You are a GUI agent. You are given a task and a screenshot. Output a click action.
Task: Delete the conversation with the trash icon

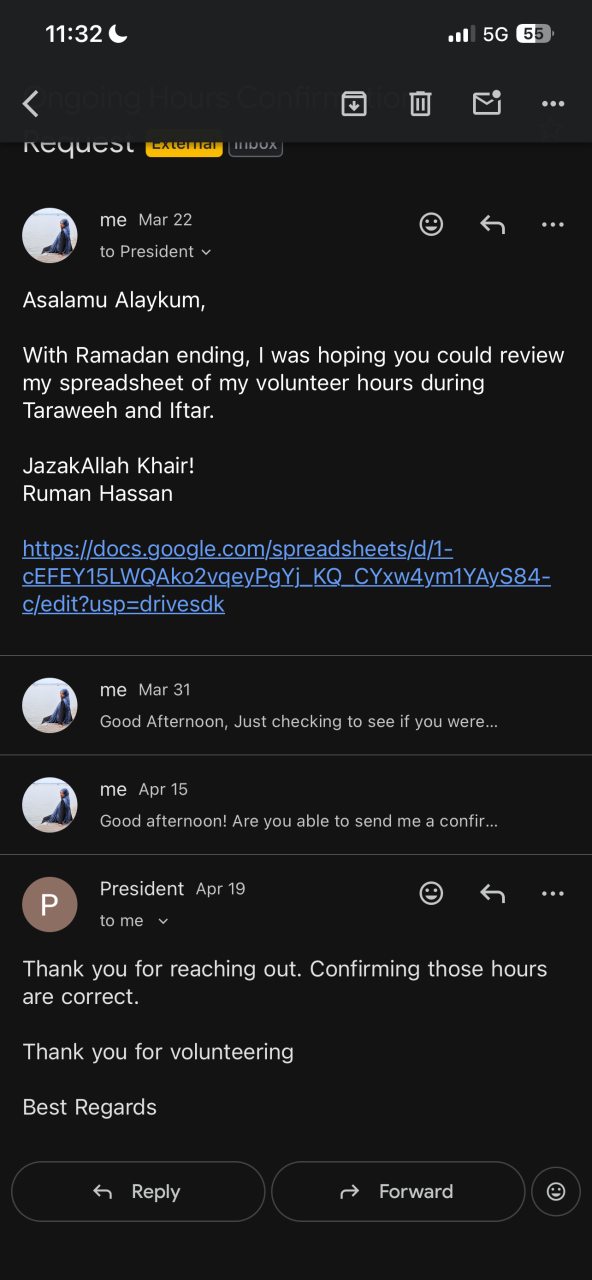(x=420, y=103)
